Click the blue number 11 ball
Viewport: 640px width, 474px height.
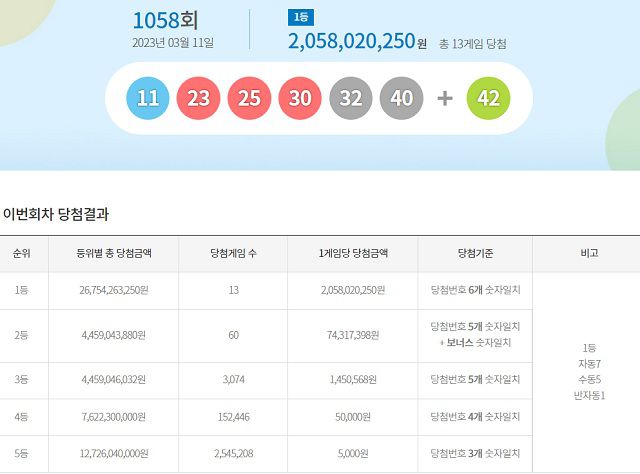coord(148,99)
